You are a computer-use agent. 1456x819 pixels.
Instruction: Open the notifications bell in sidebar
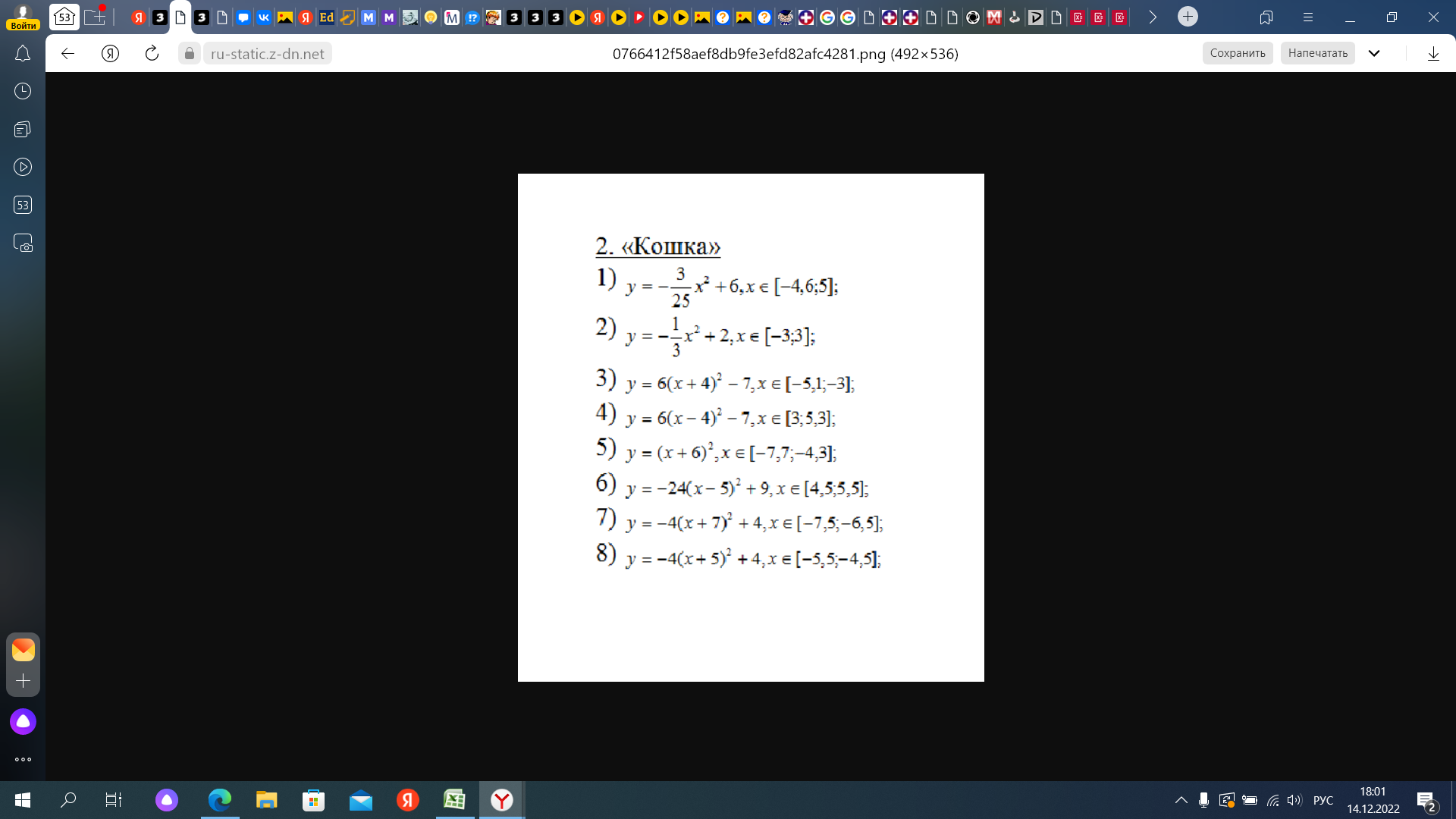pyautogui.click(x=23, y=54)
